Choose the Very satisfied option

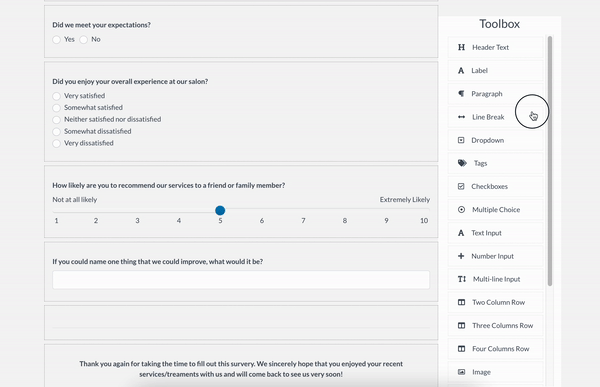point(57,96)
